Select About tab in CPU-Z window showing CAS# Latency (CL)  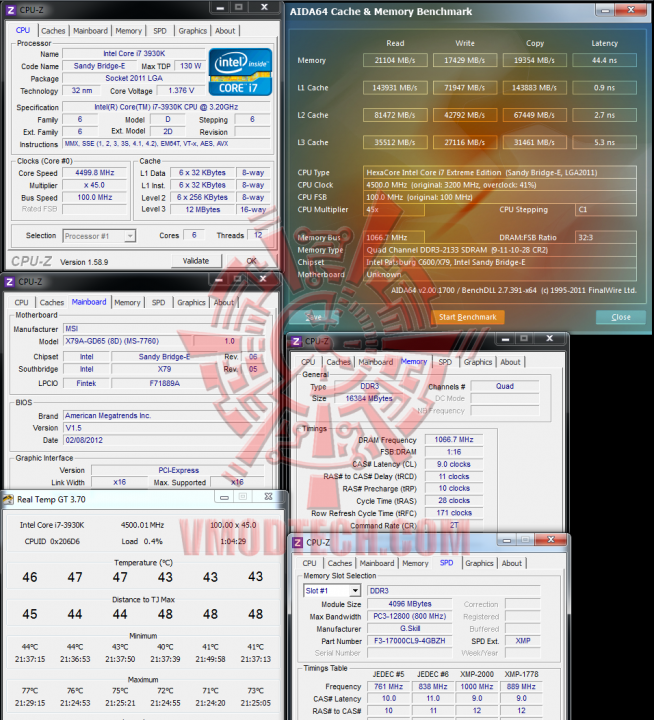(x=510, y=362)
